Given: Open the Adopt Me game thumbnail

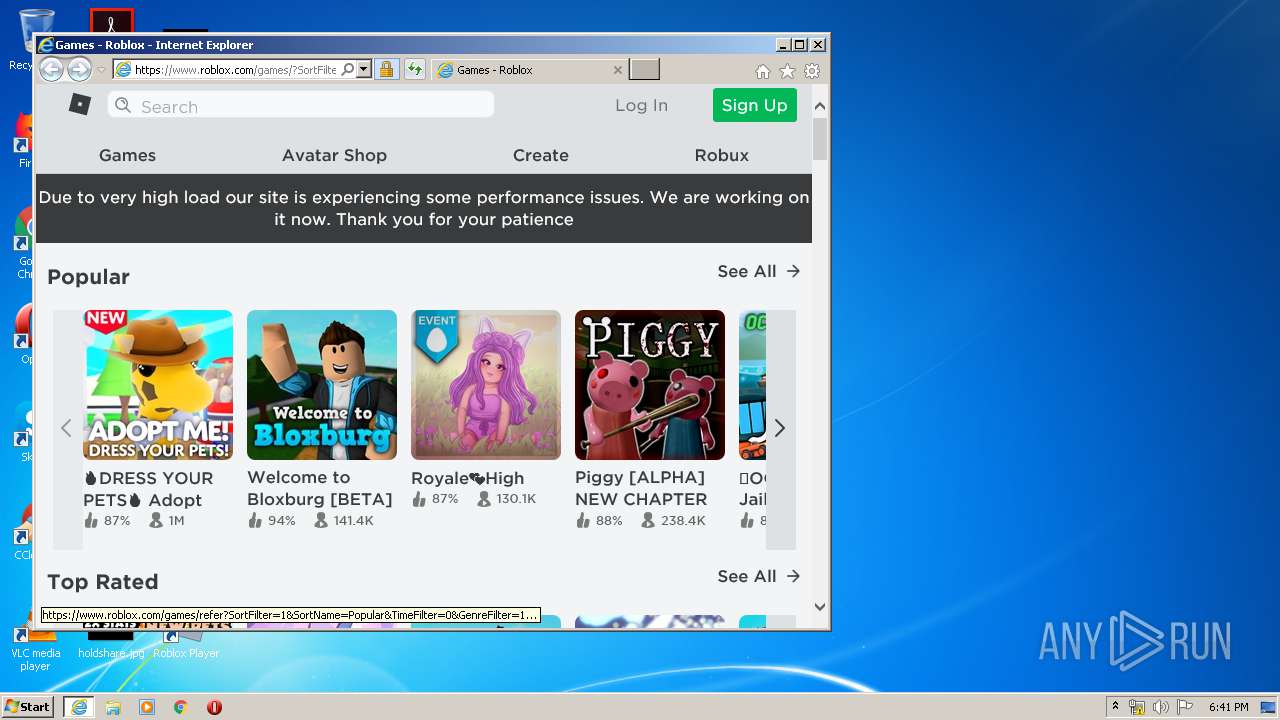Looking at the screenshot, I should click(x=158, y=385).
